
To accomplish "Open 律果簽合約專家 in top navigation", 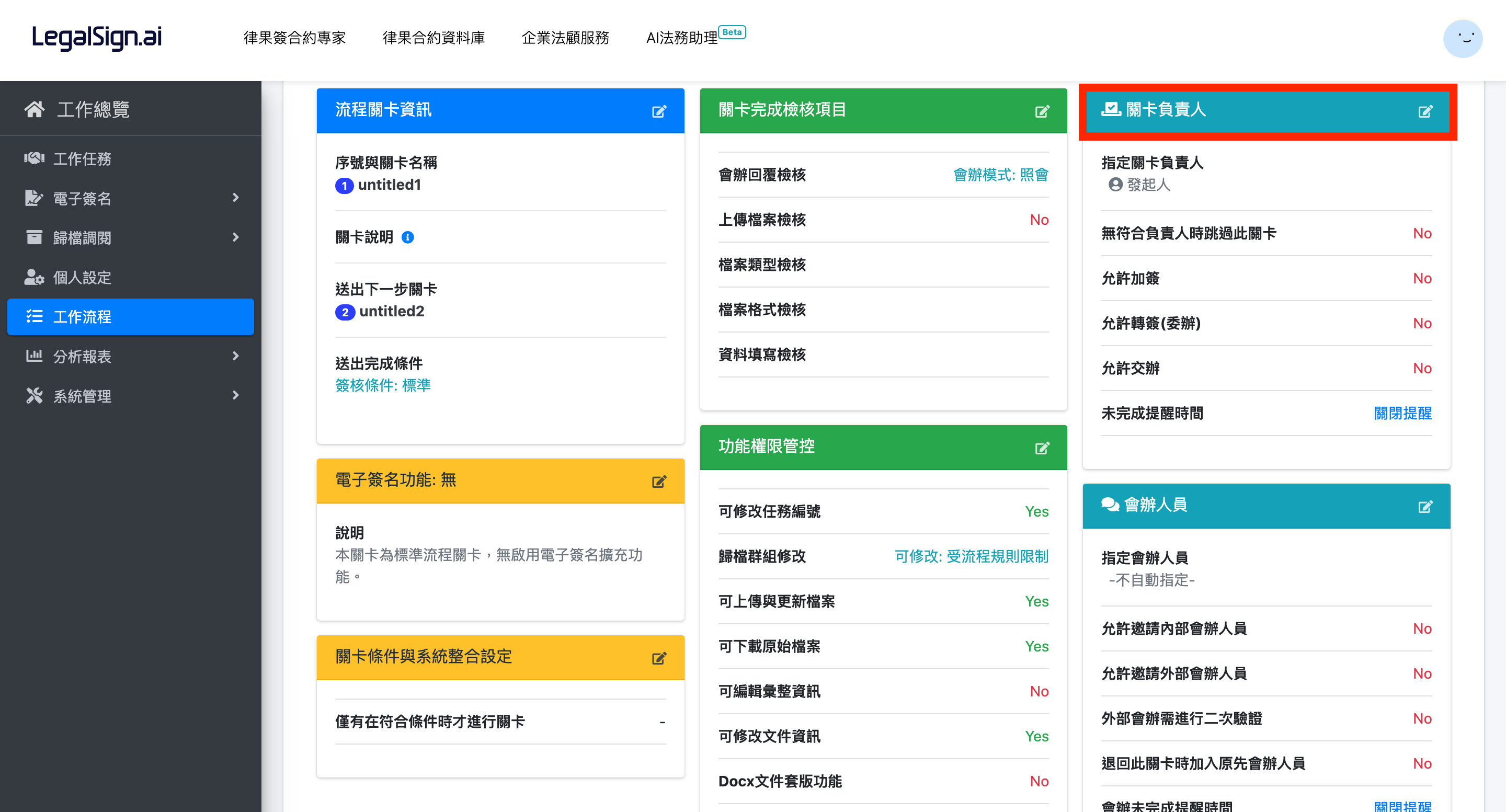I will pos(294,38).
